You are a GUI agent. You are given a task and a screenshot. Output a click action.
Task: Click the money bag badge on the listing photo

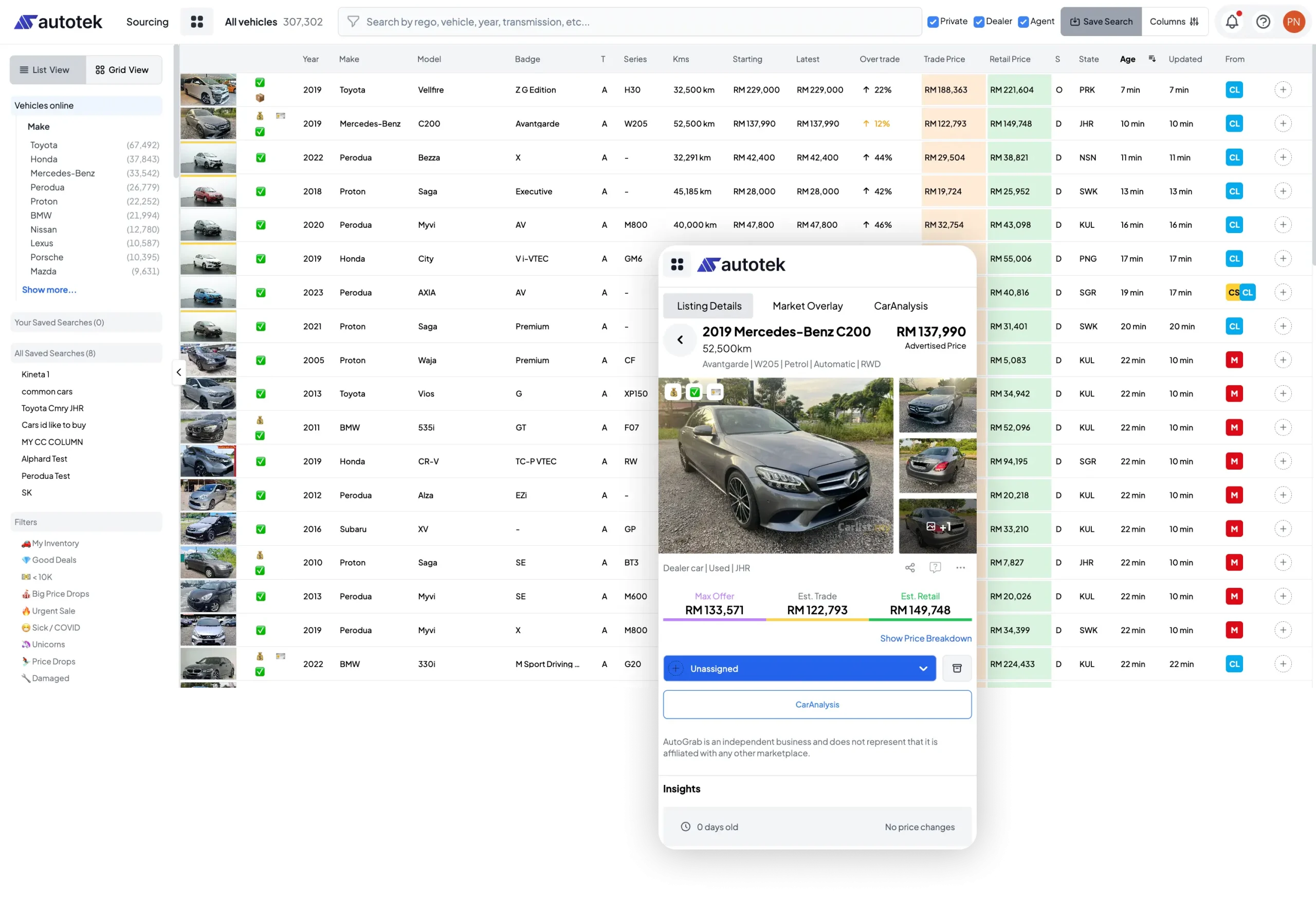point(673,391)
